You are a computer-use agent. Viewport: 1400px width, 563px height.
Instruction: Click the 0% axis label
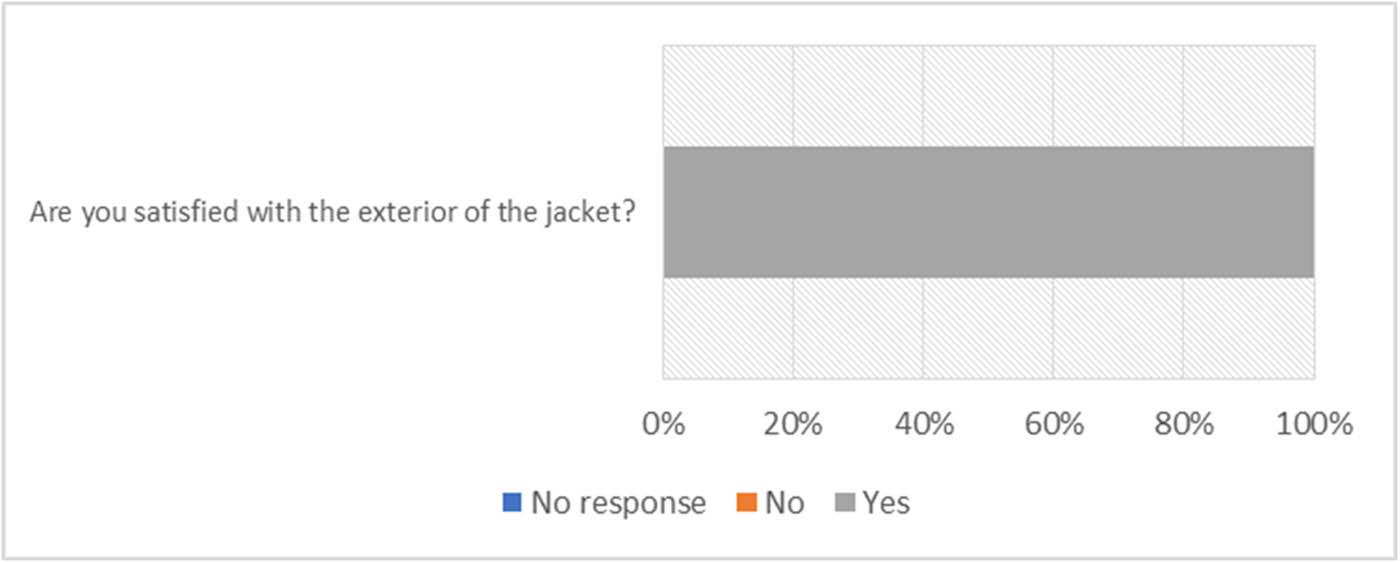663,424
